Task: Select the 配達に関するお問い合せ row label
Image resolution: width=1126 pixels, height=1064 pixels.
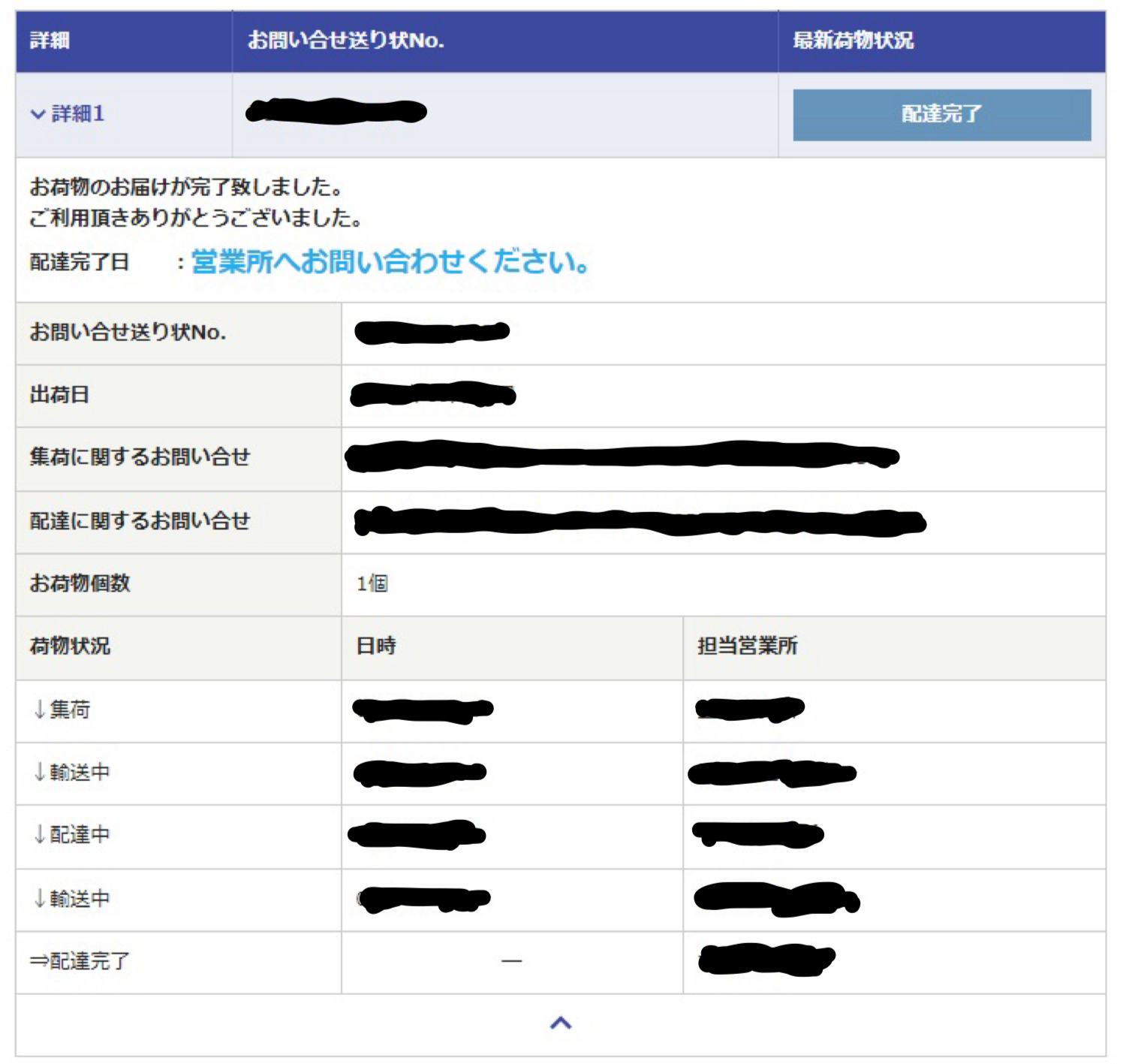Action: pyautogui.click(x=140, y=520)
